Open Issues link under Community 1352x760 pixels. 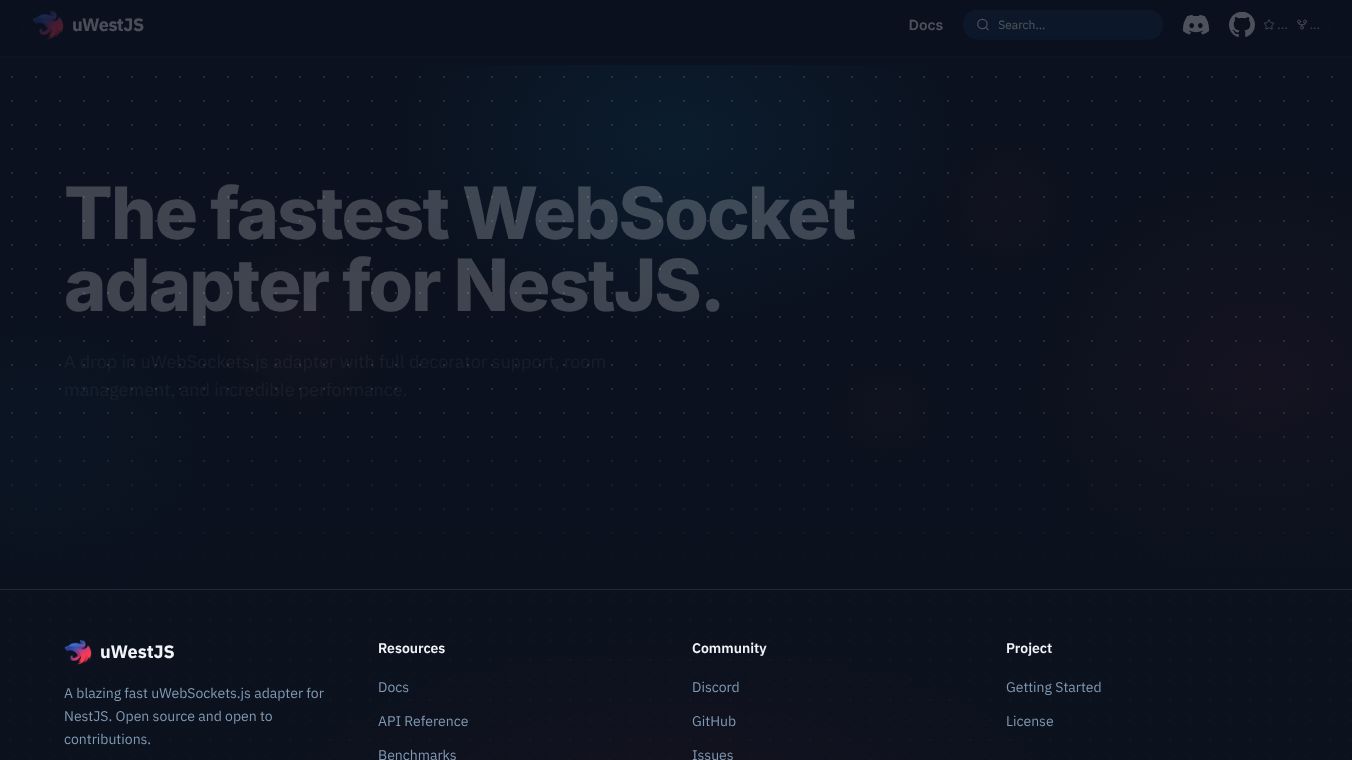click(713, 753)
